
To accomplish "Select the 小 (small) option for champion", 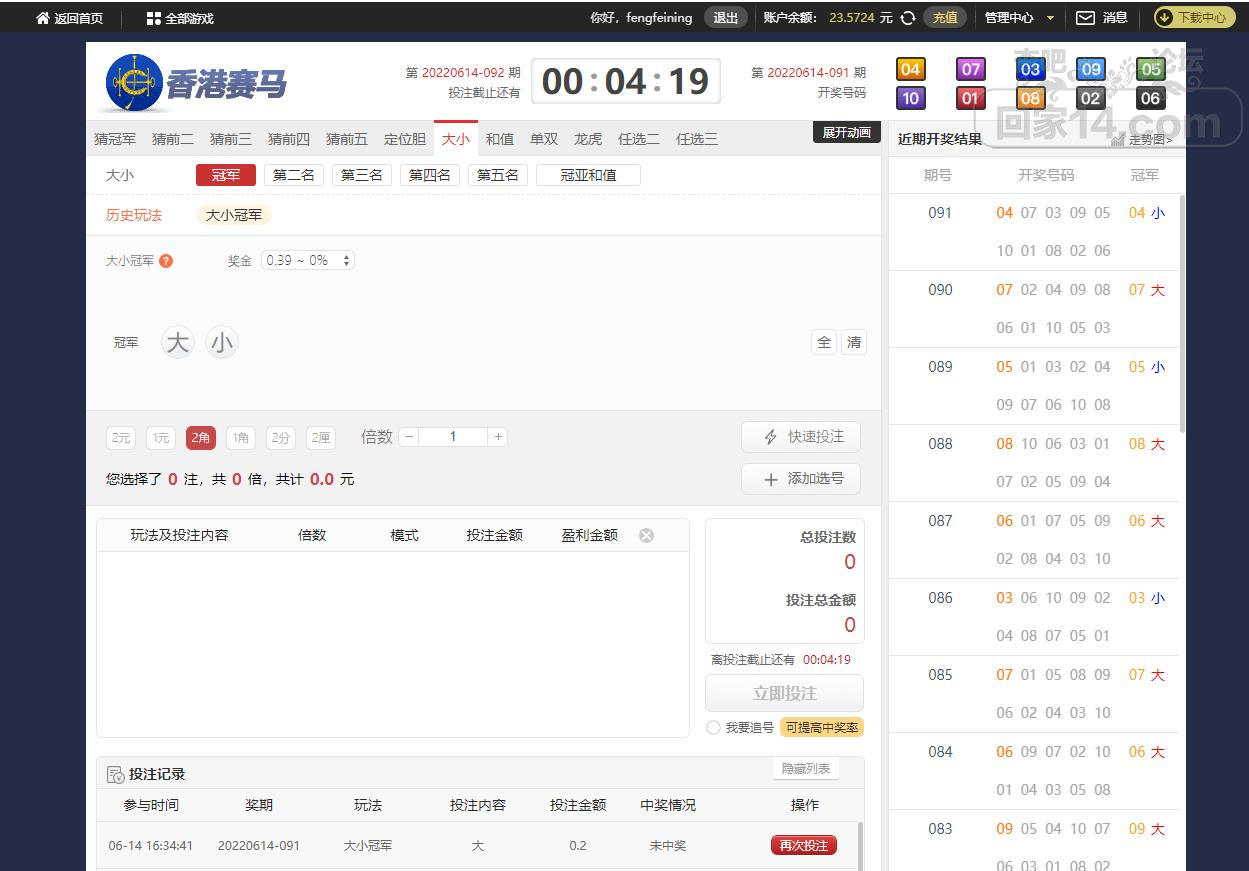I will (221, 343).
